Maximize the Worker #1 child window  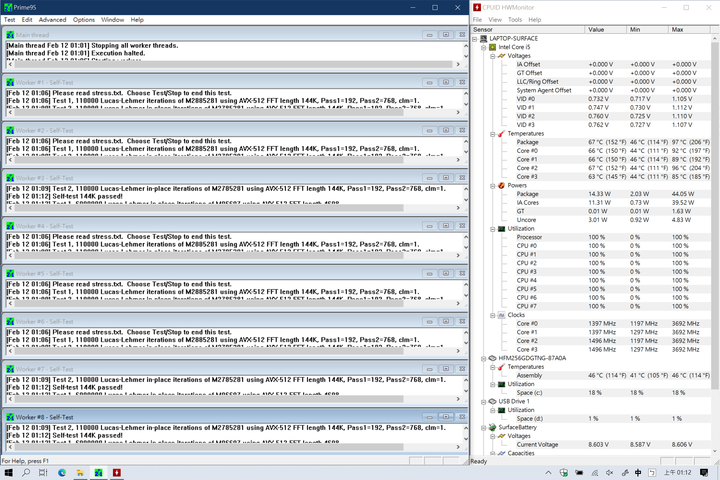pos(446,82)
